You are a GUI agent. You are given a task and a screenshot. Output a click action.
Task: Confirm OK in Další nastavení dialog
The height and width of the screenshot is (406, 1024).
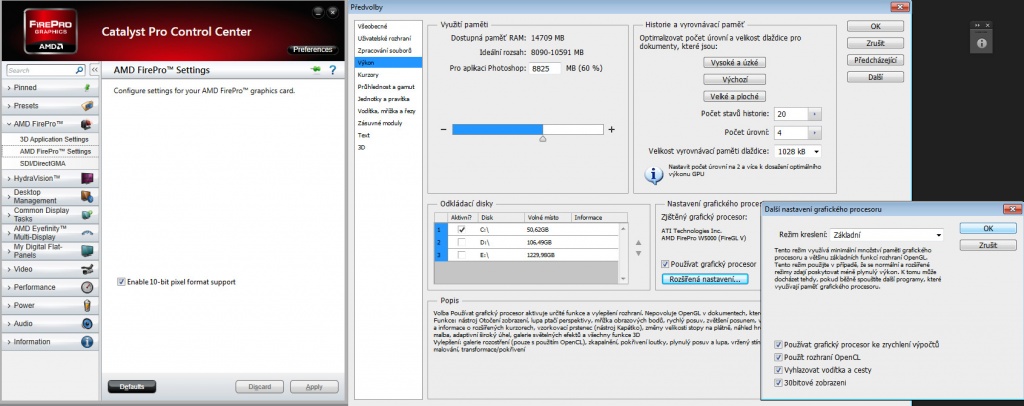(x=987, y=228)
